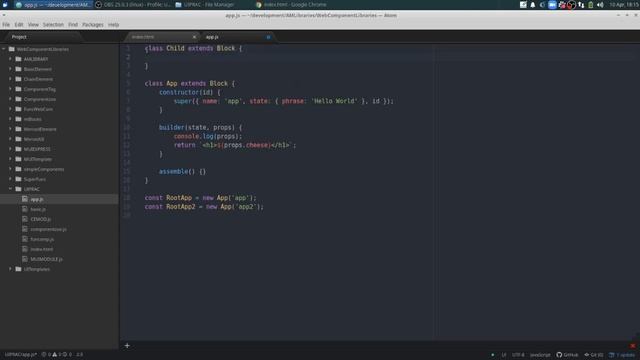Viewport: 640px width, 360px height.
Task: Click the JavaScript grammar selector in status bar
Action: click(540, 355)
